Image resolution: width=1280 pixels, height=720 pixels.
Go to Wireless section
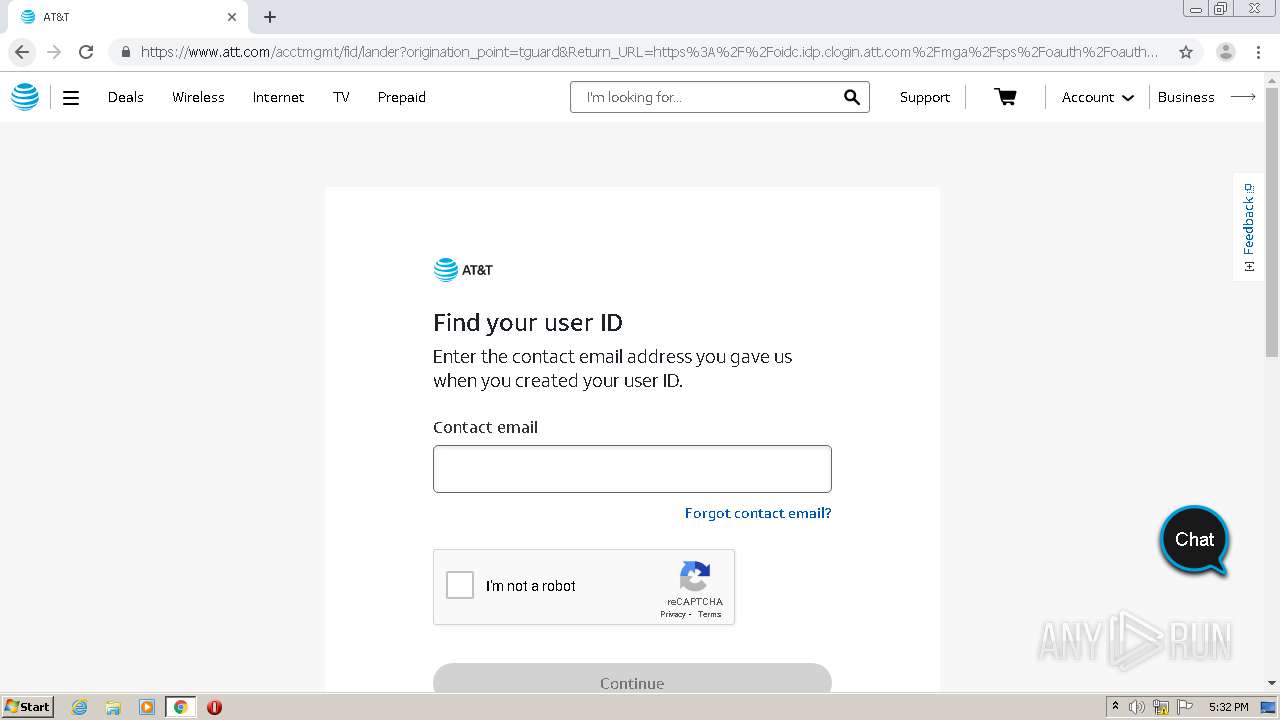pos(198,97)
